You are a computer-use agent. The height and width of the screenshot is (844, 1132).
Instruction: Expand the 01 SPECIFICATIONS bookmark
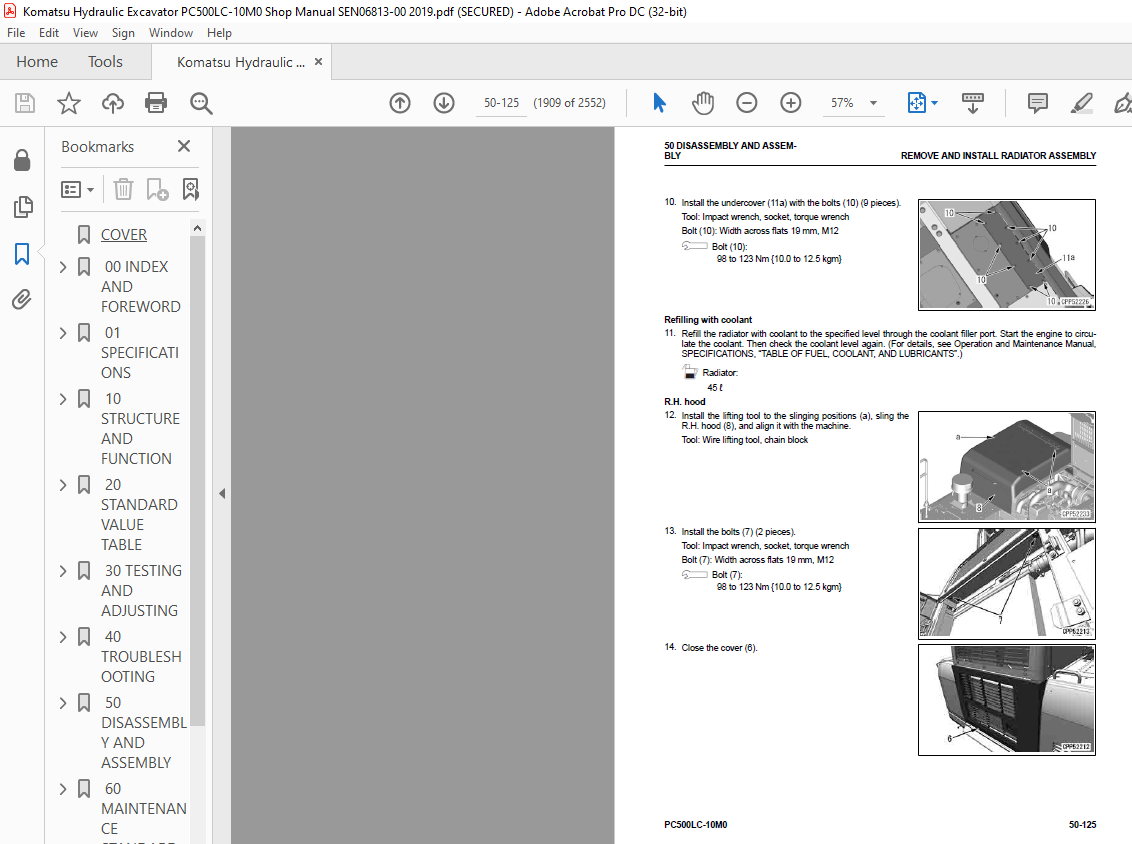point(63,333)
